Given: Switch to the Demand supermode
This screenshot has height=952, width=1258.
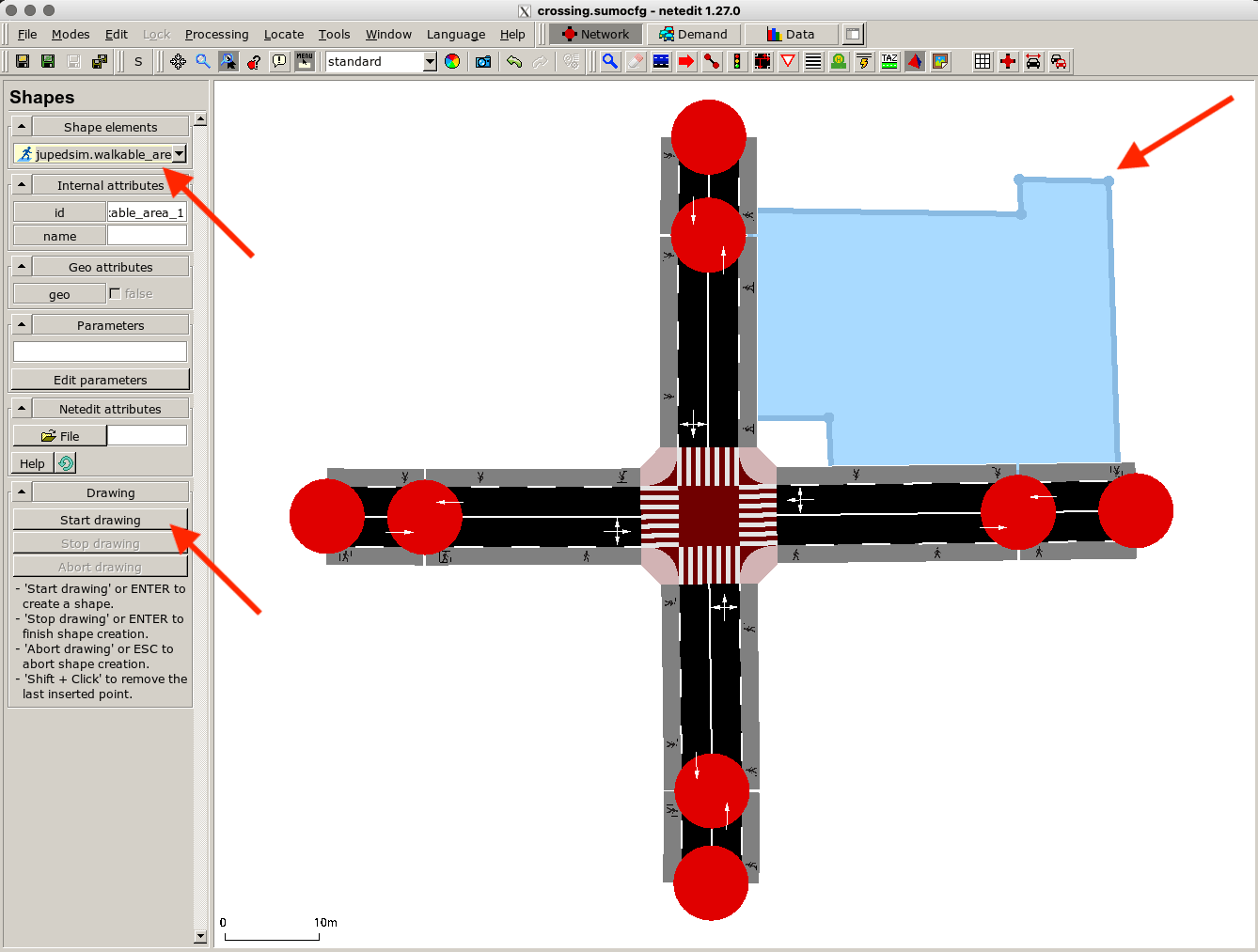Looking at the screenshot, I should point(694,35).
